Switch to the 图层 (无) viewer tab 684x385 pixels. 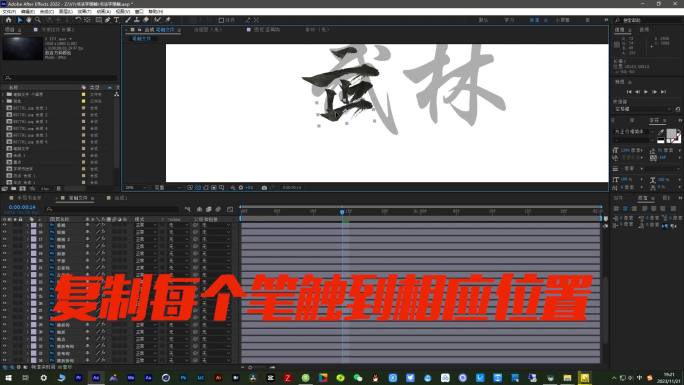point(208,30)
